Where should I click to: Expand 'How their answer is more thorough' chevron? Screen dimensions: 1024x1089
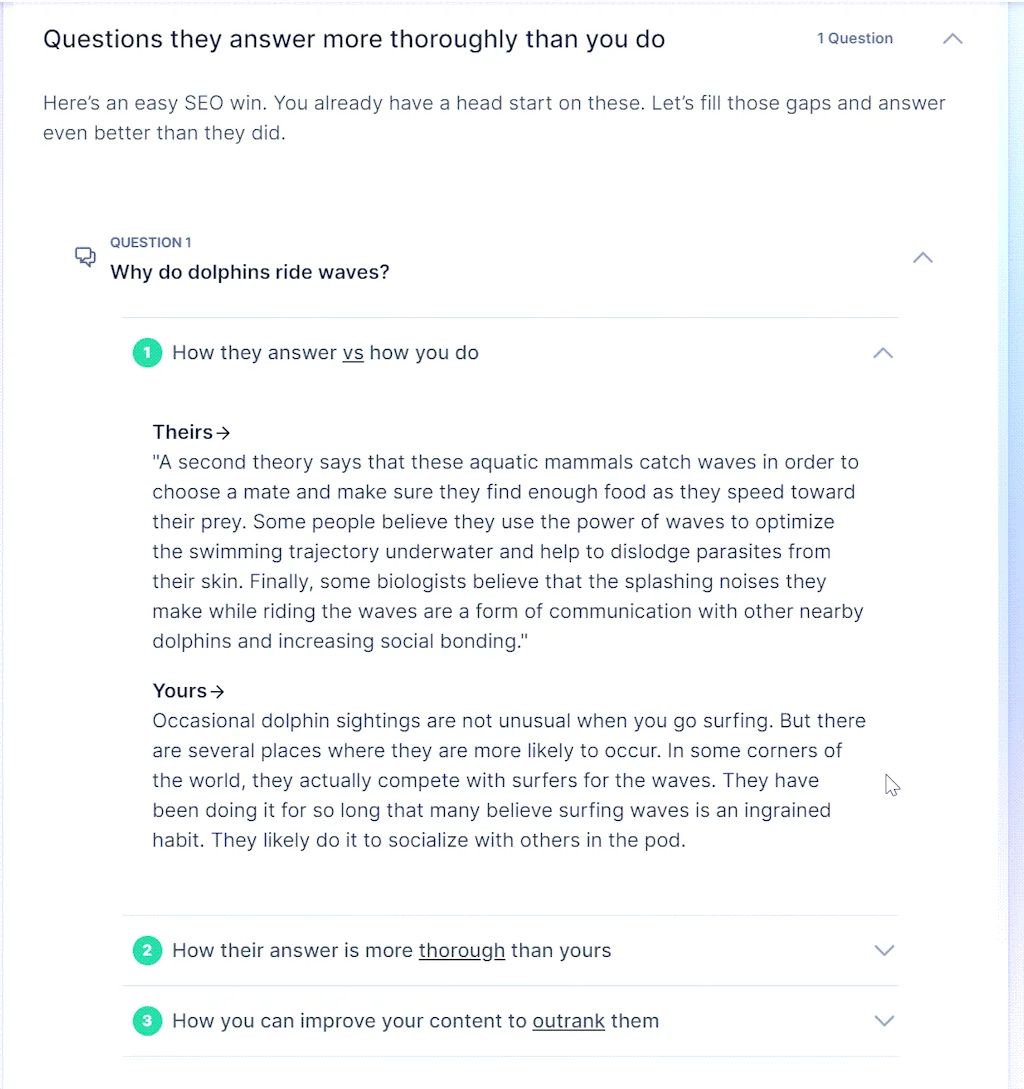click(884, 950)
